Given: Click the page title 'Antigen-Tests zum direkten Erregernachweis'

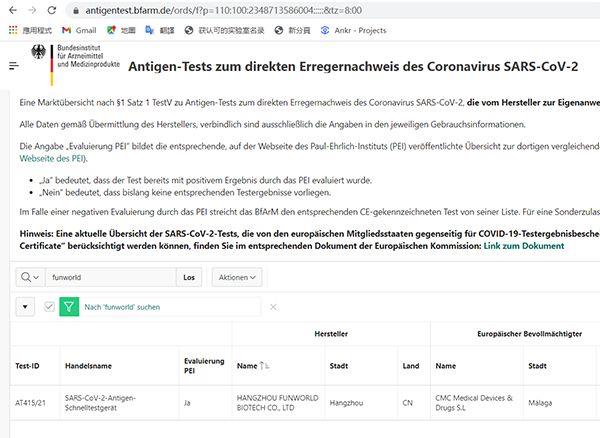Looking at the screenshot, I should point(353,66).
